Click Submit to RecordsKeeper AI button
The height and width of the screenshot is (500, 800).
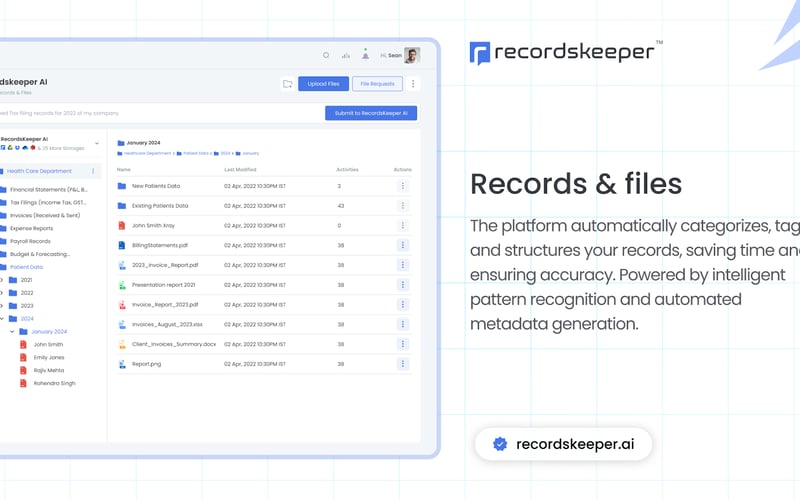click(x=371, y=113)
